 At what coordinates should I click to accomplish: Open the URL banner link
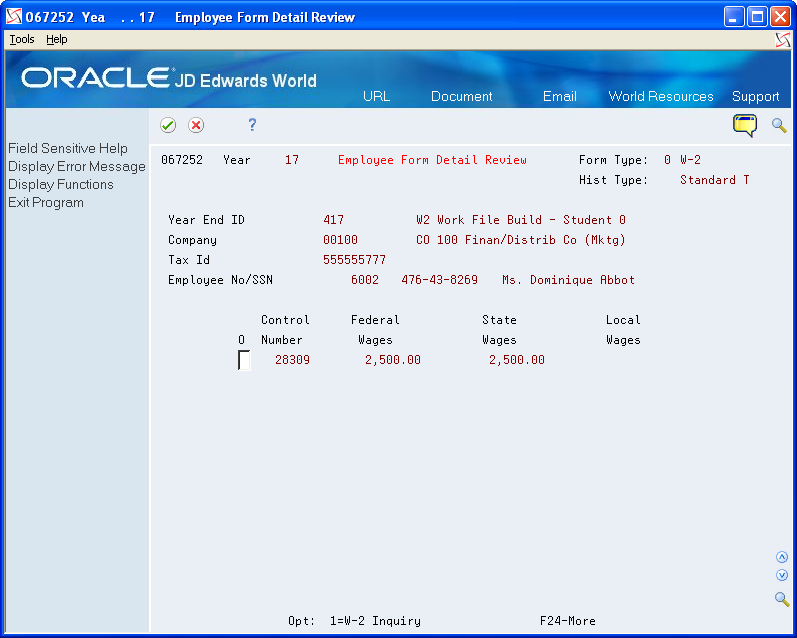click(x=376, y=97)
